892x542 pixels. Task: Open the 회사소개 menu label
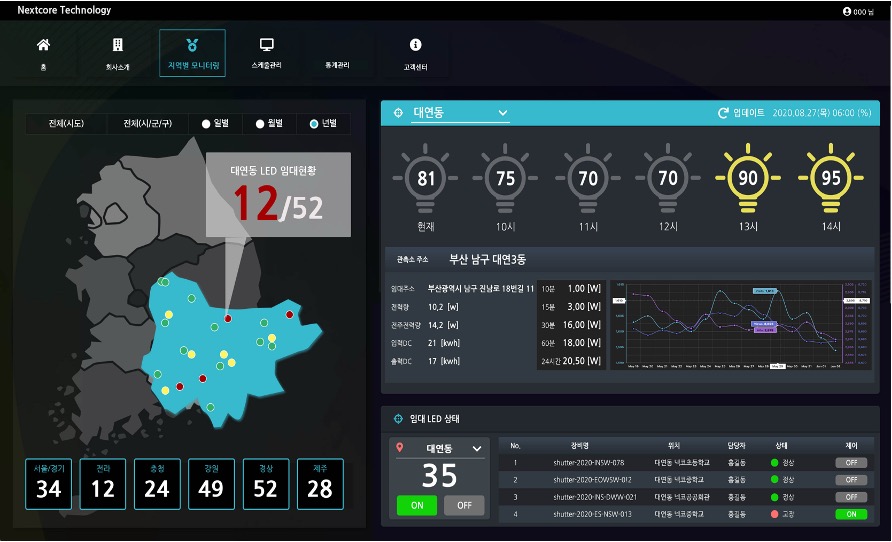pos(117,67)
